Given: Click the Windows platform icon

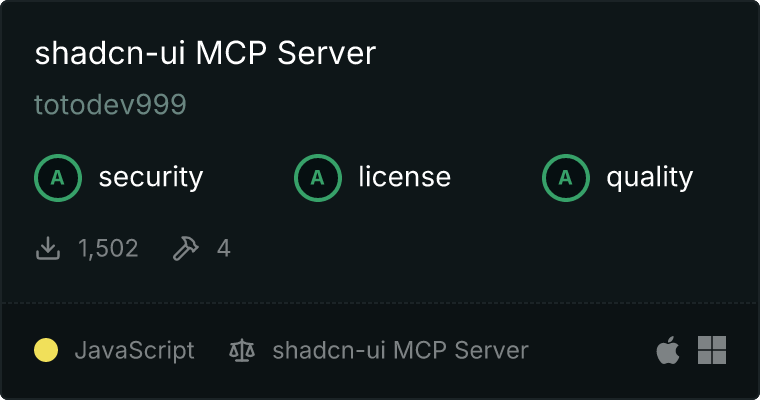Looking at the screenshot, I should click(712, 350).
